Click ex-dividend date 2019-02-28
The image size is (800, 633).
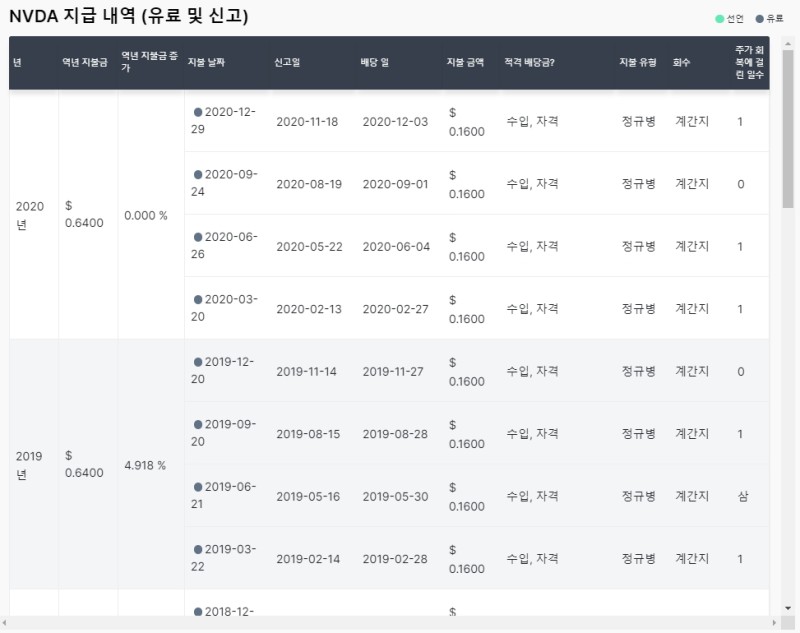click(x=395, y=559)
